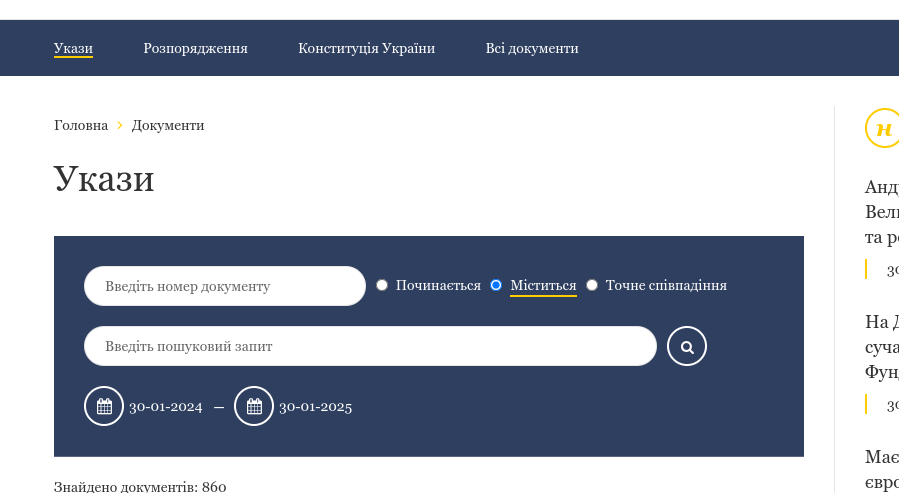Image resolution: width=899 pixels, height=493 pixels.
Task: Click the 'Головна' breadcrumb link
Action: pos(81,125)
